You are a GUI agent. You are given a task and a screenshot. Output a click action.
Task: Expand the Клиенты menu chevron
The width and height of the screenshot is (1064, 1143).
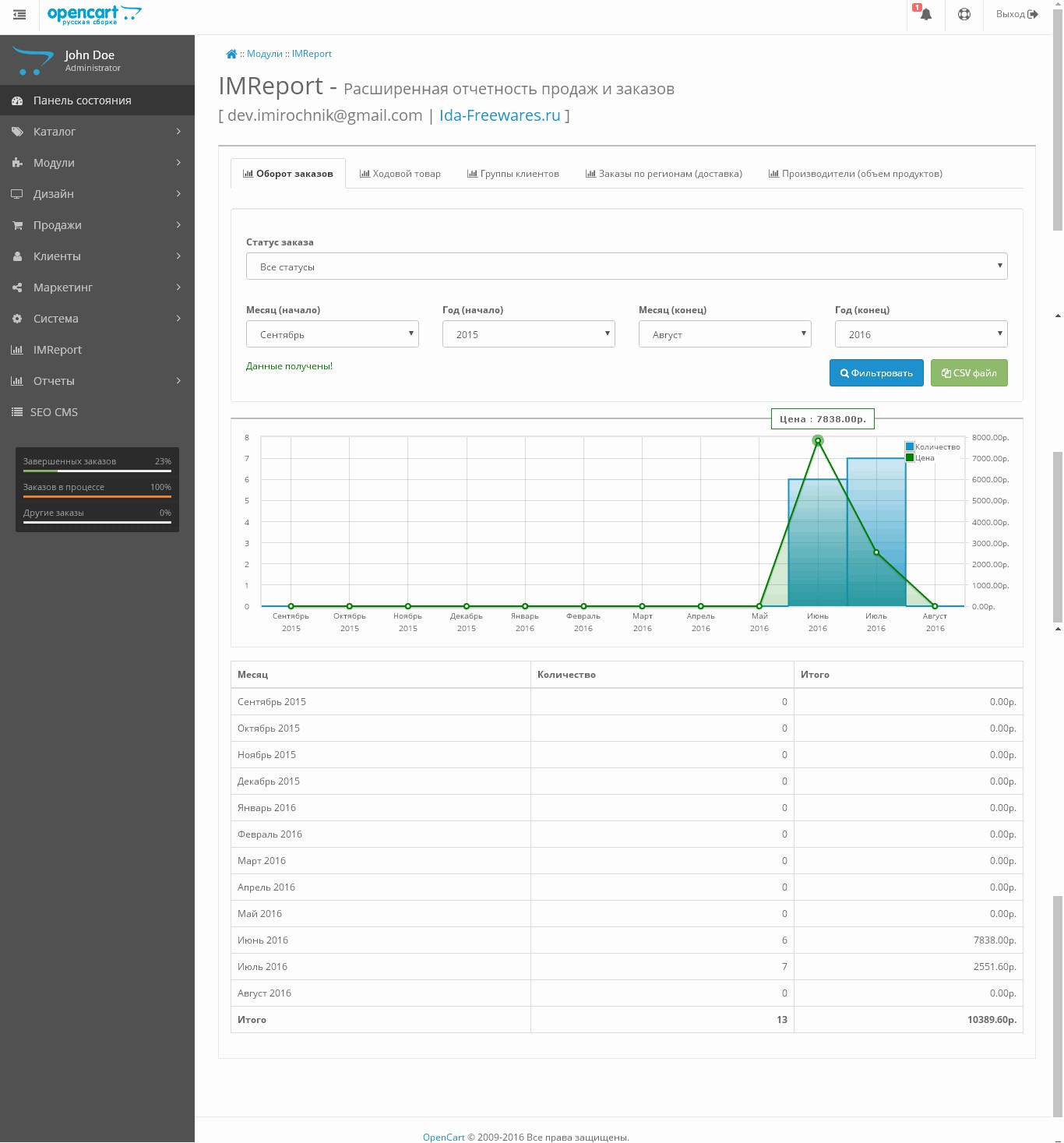(x=178, y=256)
